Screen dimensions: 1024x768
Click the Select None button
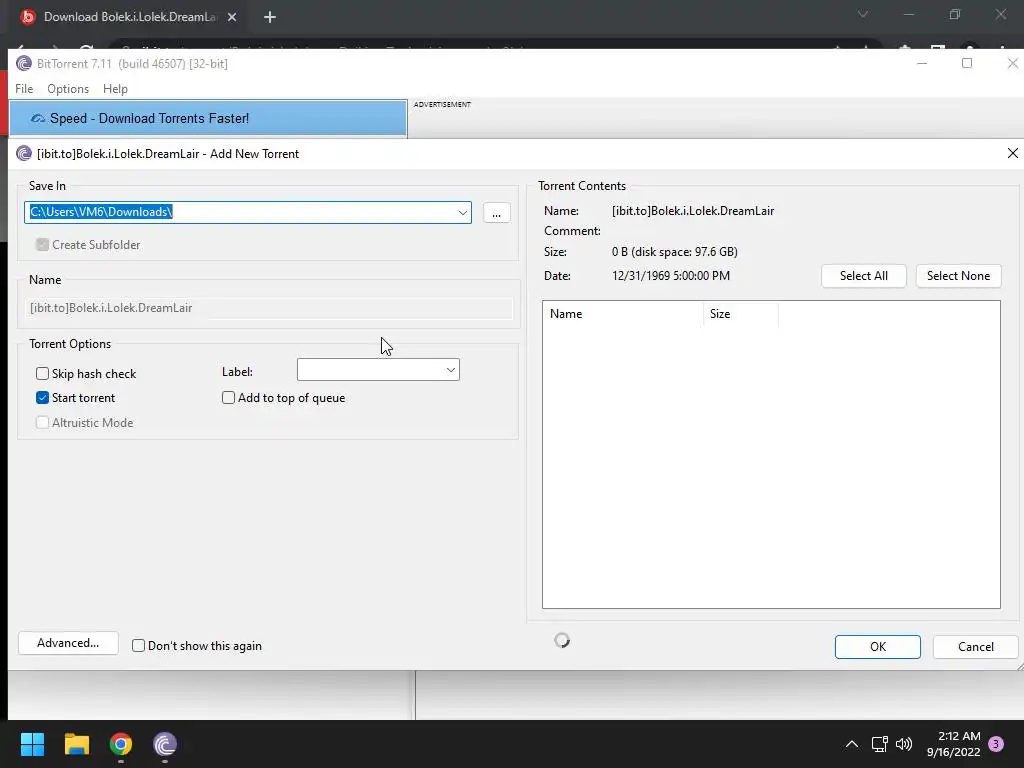pos(958,276)
